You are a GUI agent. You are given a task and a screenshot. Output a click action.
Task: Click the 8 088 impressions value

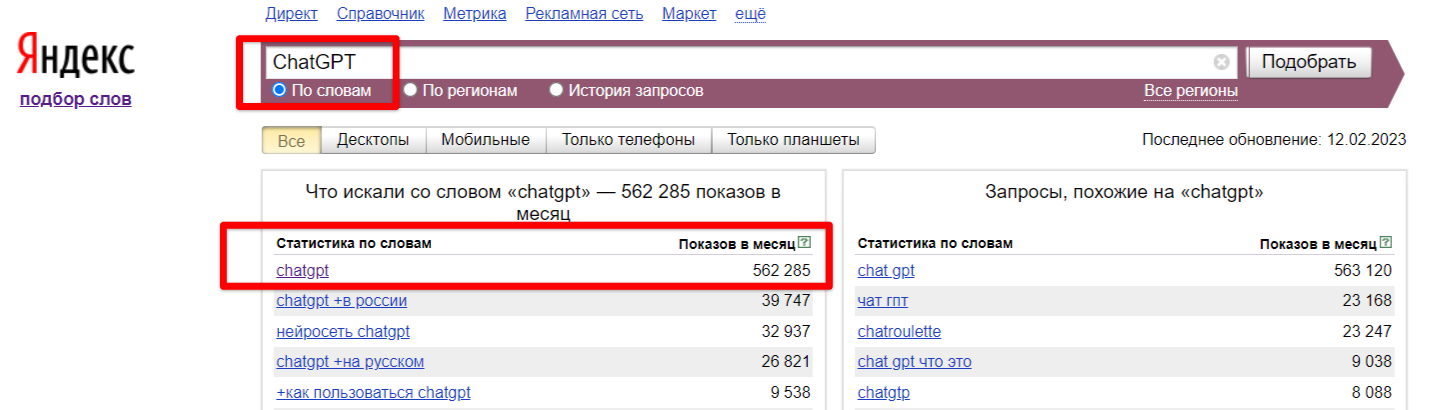point(1370,392)
